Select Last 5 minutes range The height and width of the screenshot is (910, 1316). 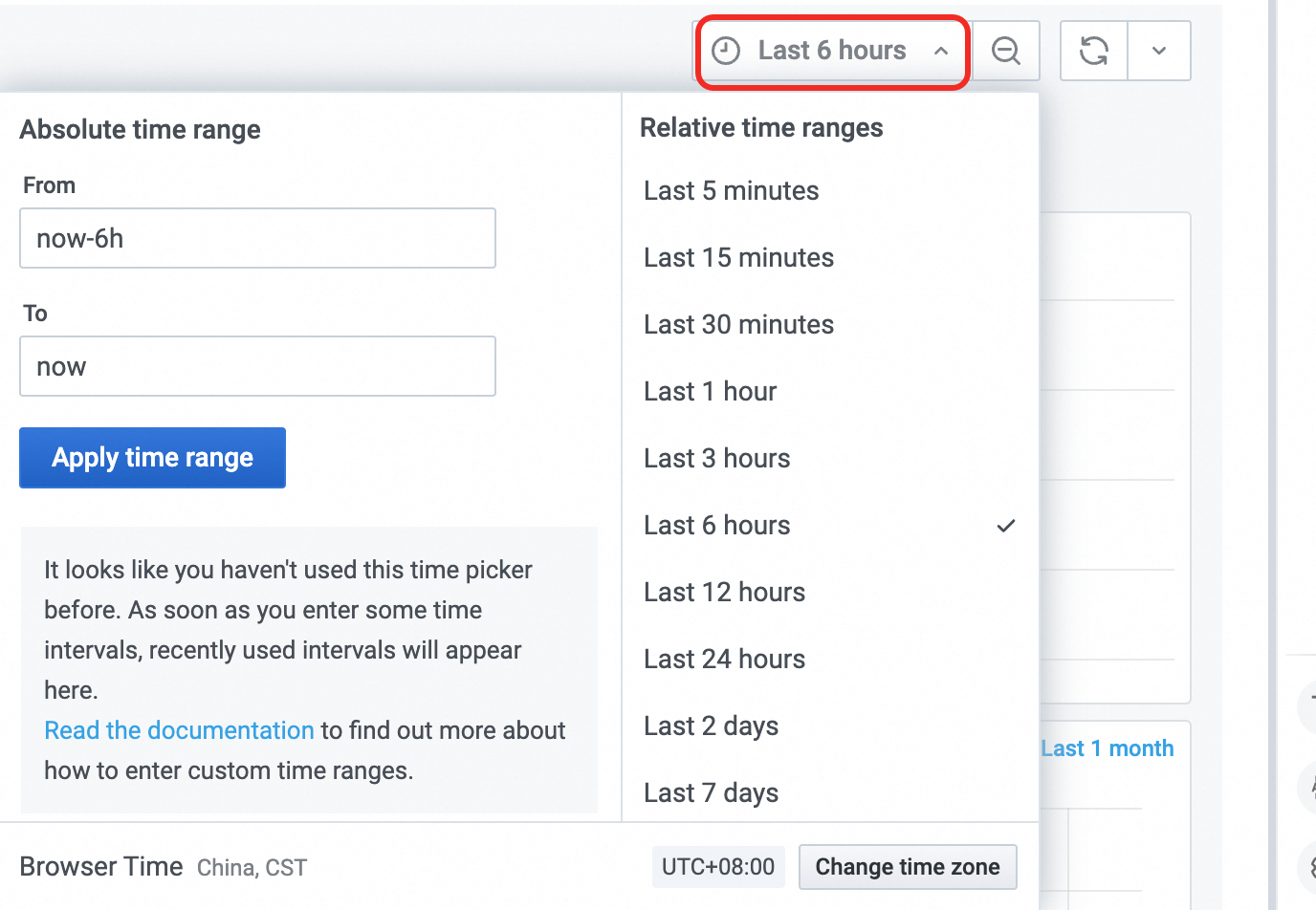732,191
